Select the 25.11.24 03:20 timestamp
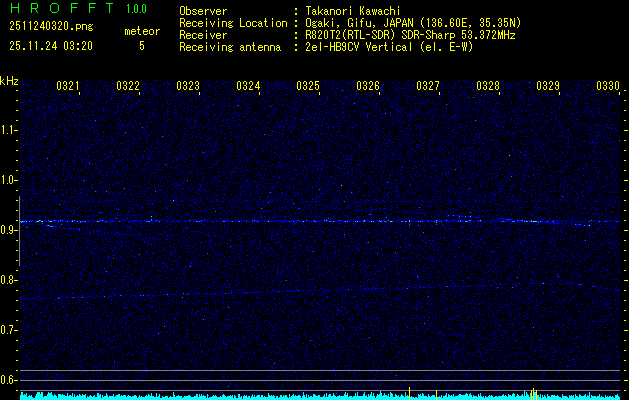 (x=50, y=46)
